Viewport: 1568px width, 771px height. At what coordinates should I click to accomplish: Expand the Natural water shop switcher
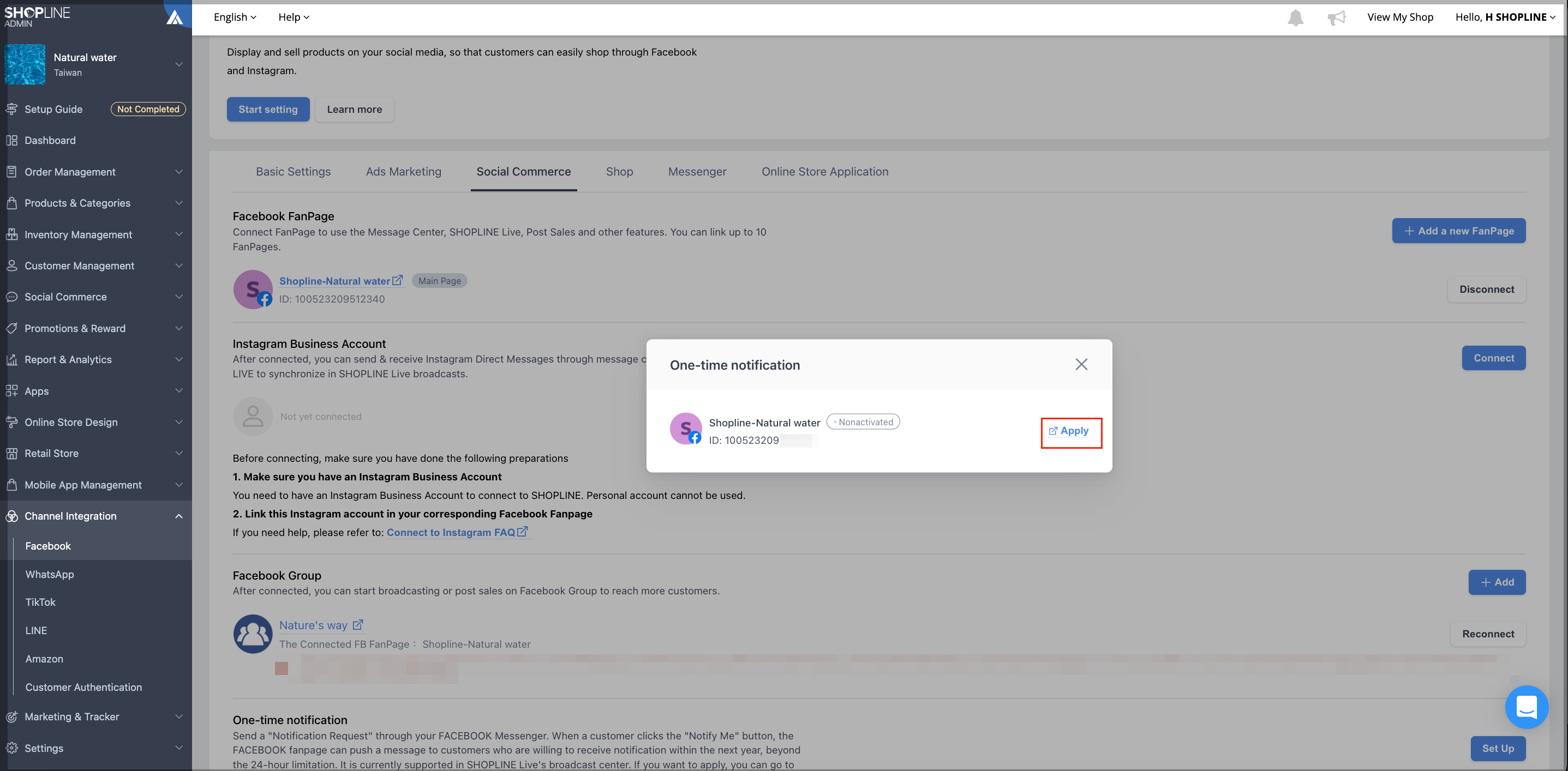click(x=179, y=64)
